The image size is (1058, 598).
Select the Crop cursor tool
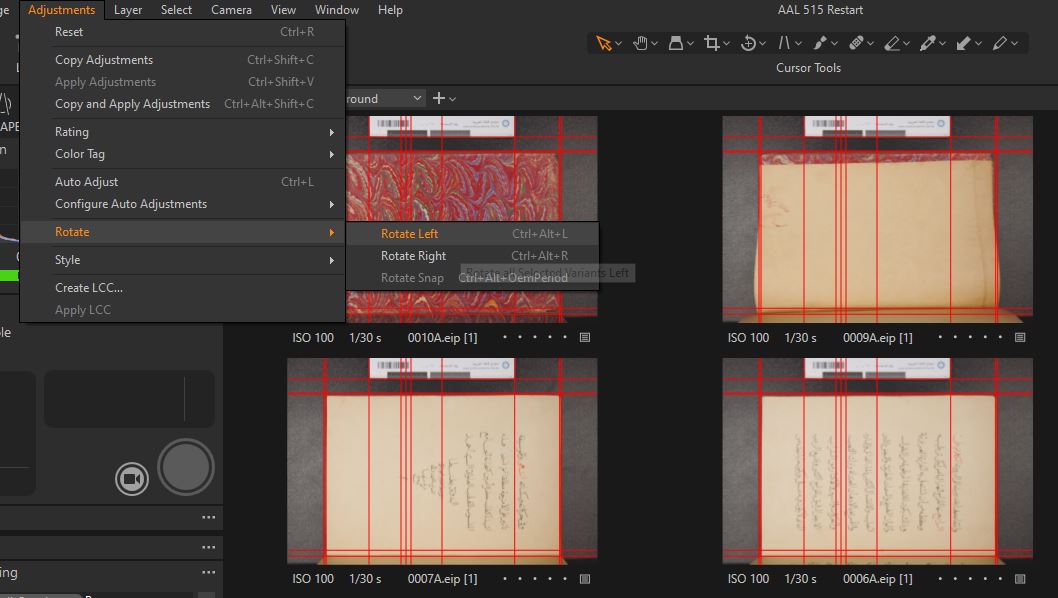pos(711,43)
